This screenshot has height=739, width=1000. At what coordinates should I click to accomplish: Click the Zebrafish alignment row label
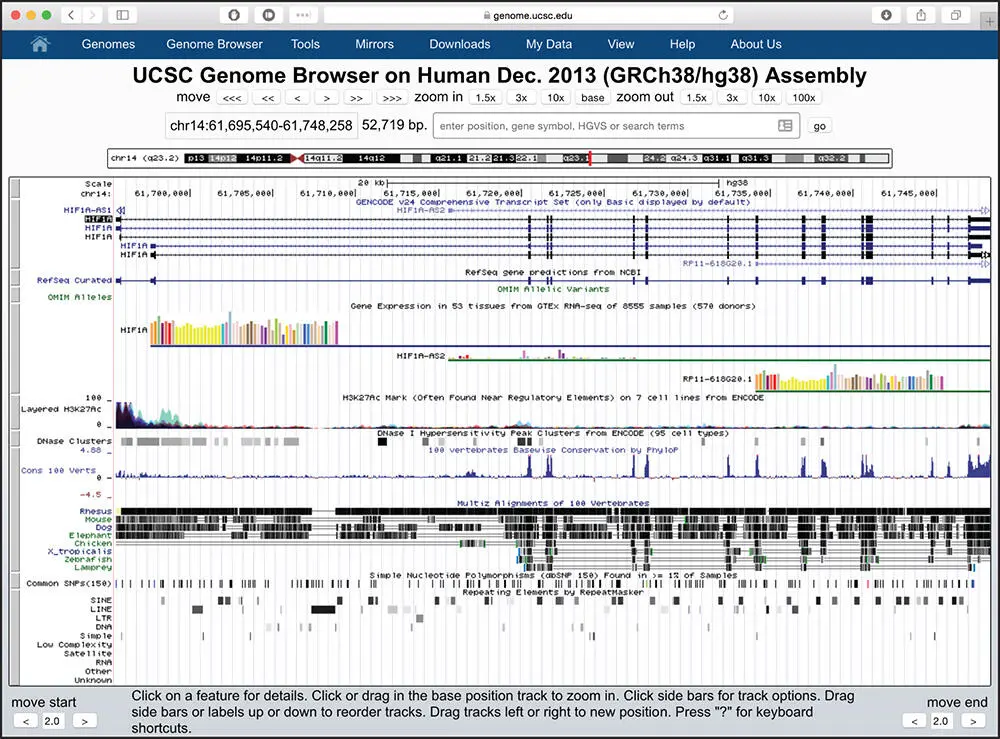pos(88,559)
